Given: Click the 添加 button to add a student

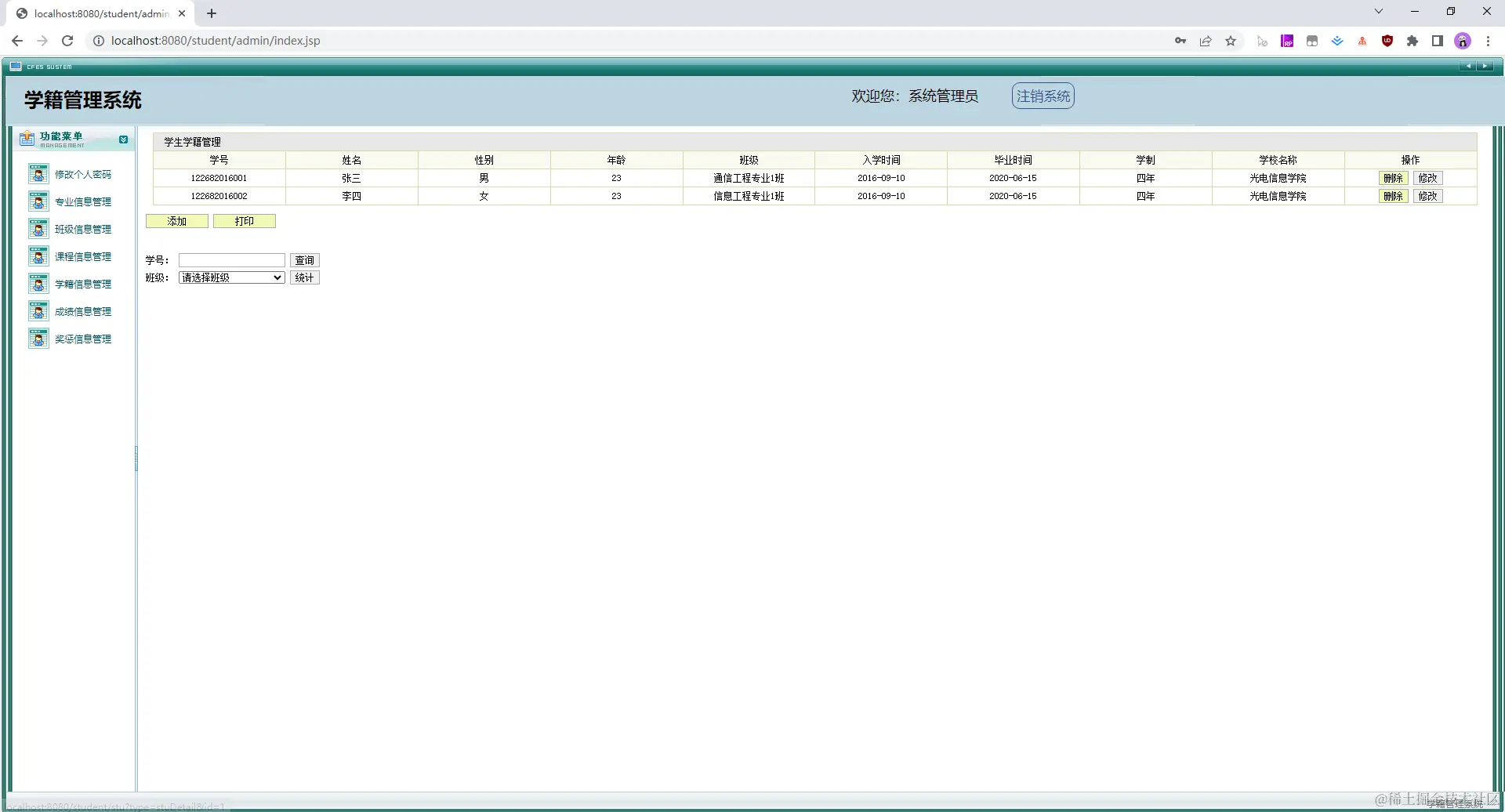Looking at the screenshot, I should click(x=176, y=220).
